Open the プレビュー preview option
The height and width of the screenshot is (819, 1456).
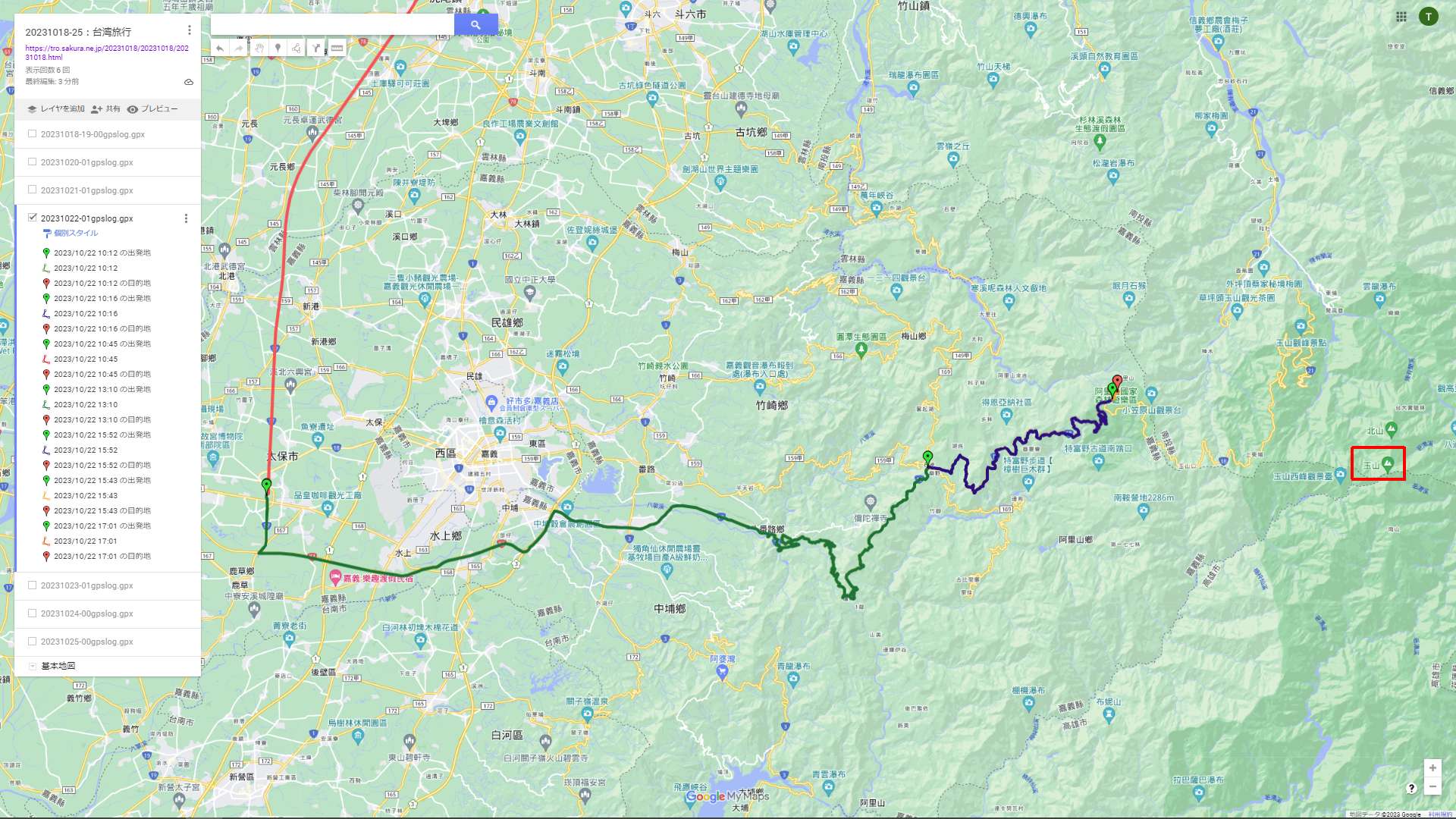click(152, 109)
